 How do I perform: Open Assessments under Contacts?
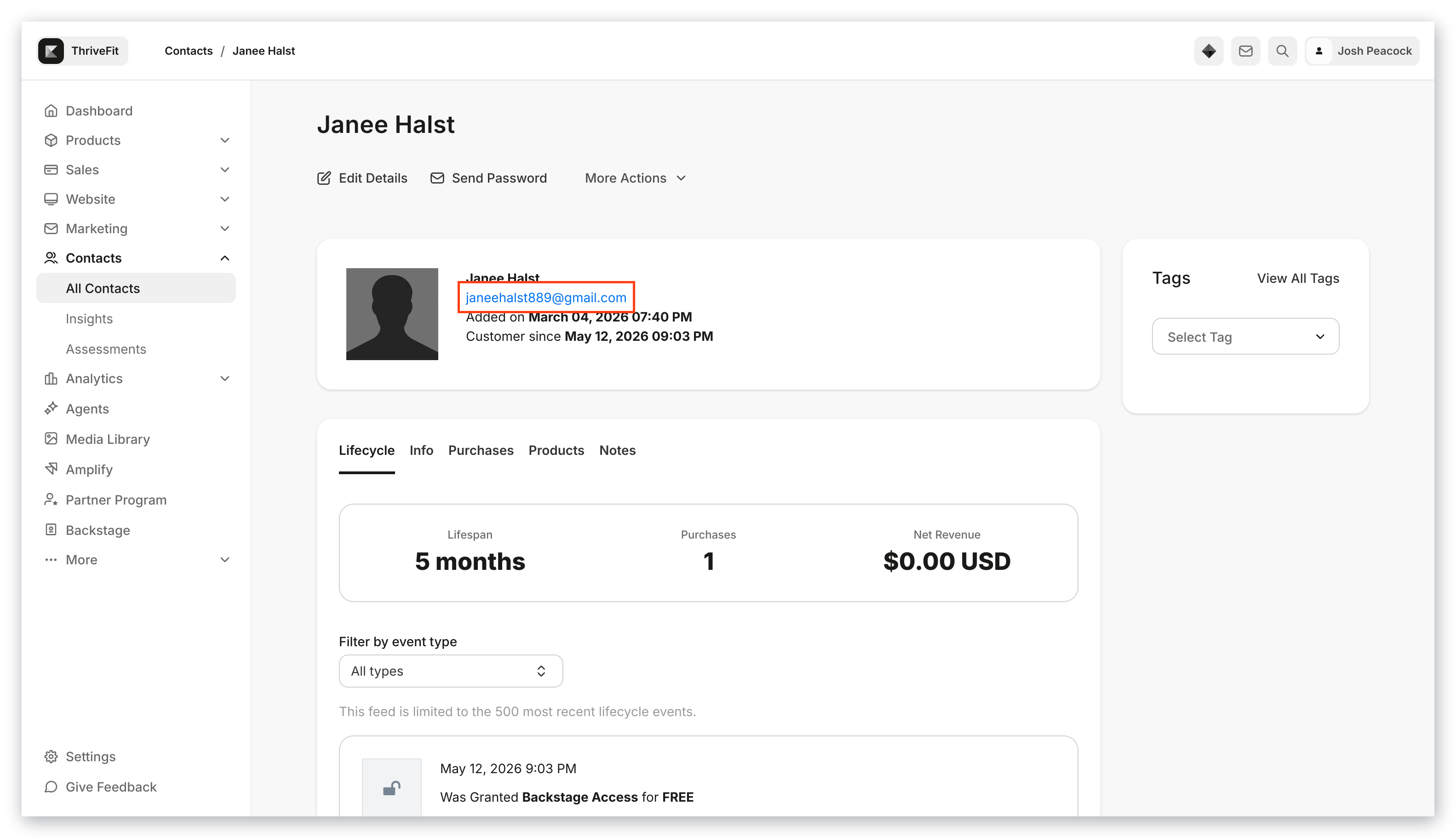(x=106, y=349)
